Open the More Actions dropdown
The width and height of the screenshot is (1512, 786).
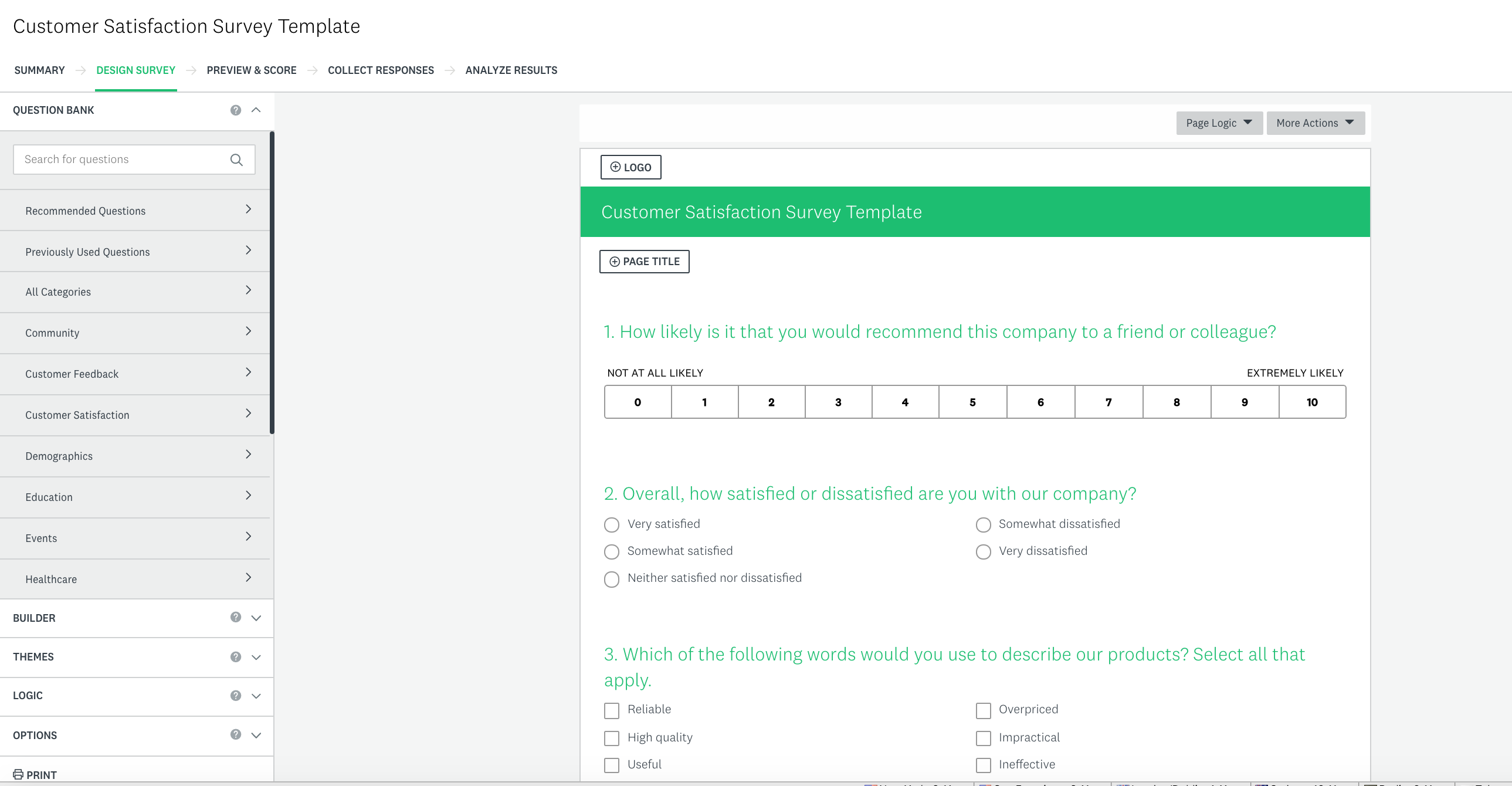[1315, 123]
